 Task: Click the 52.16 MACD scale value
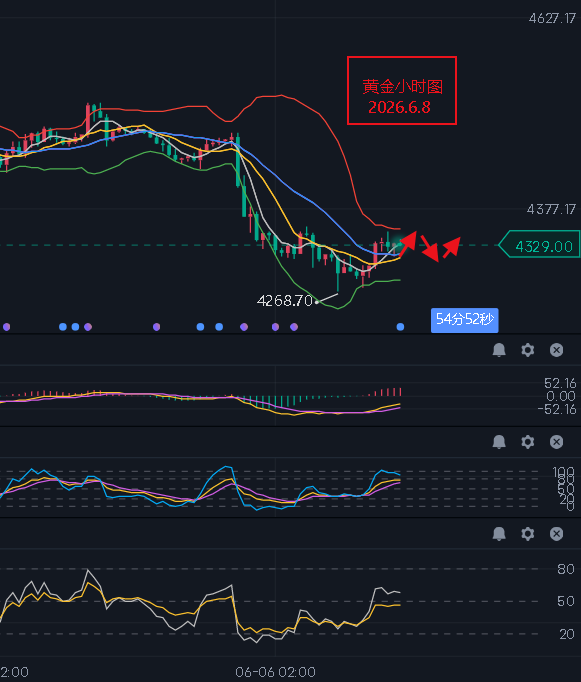tap(560, 383)
